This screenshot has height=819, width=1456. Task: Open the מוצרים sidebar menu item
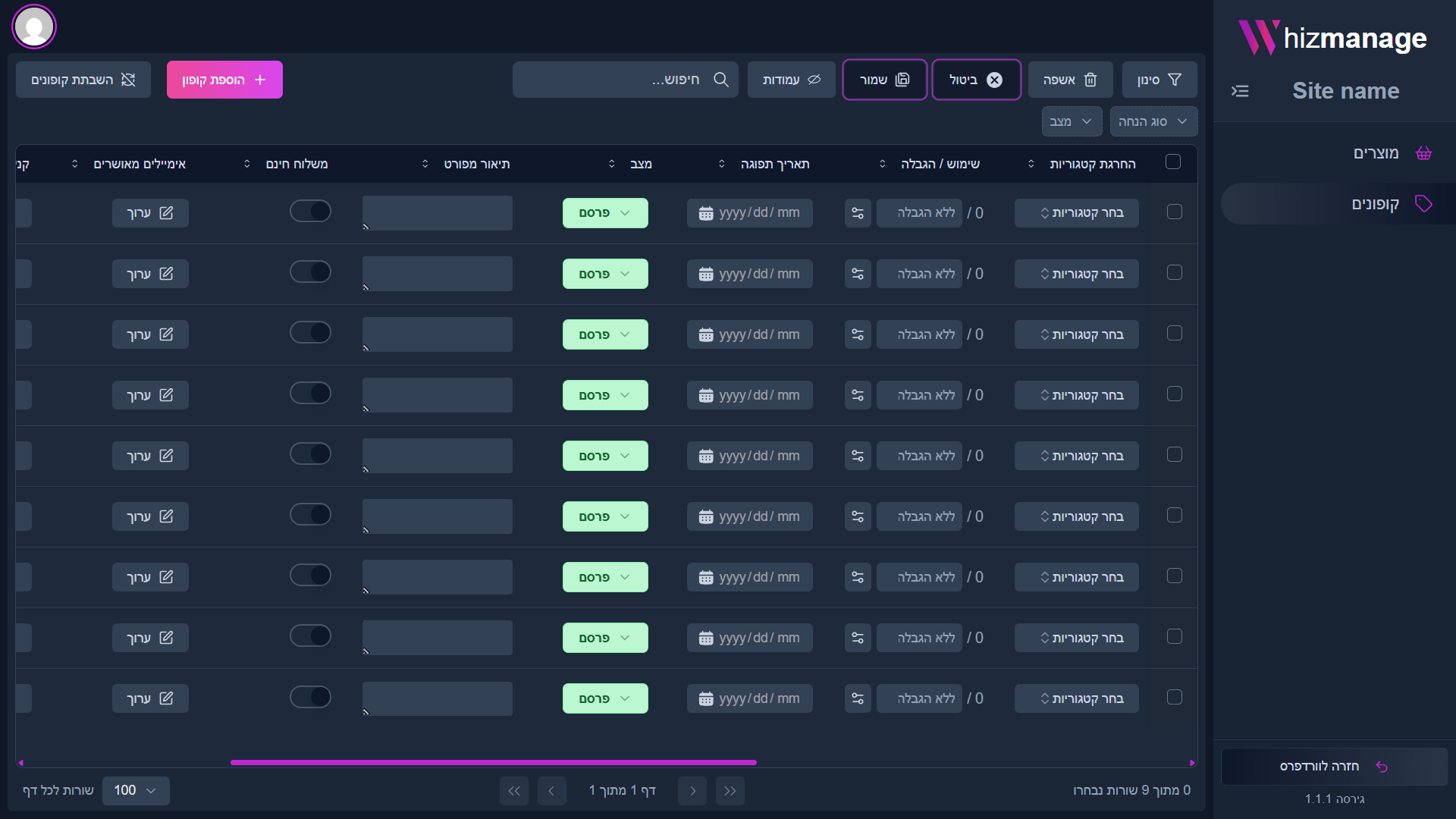(x=1376, y=153)
